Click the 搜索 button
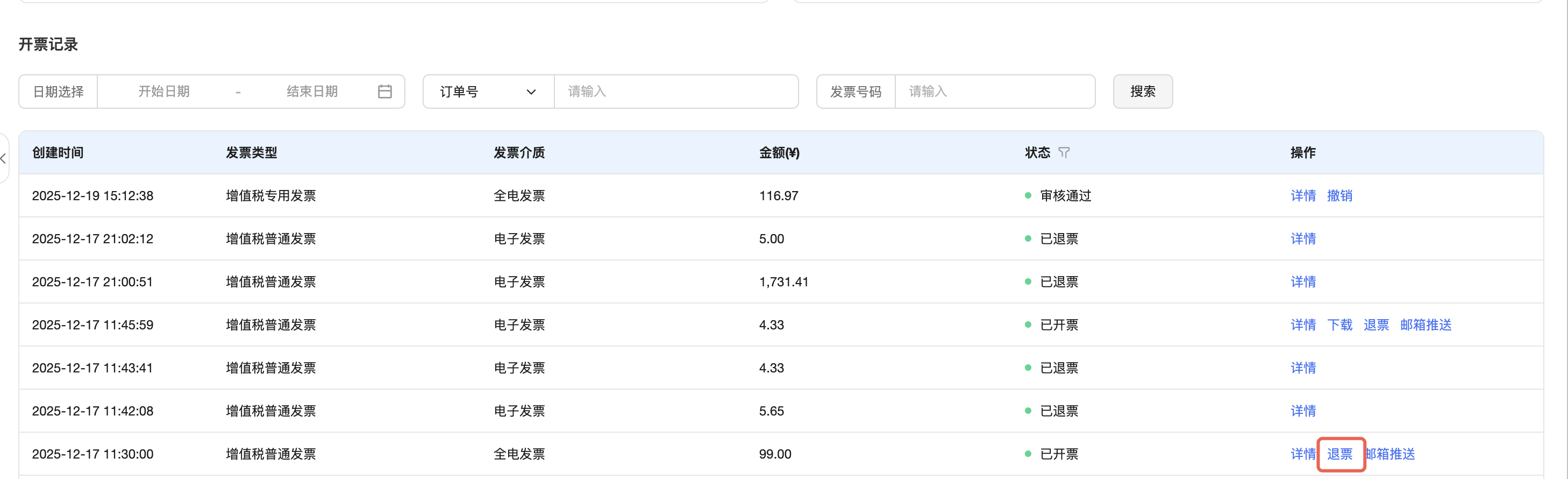This screenshot has height=479, width=1568. pyautogui.click(x=1142, y=91)
